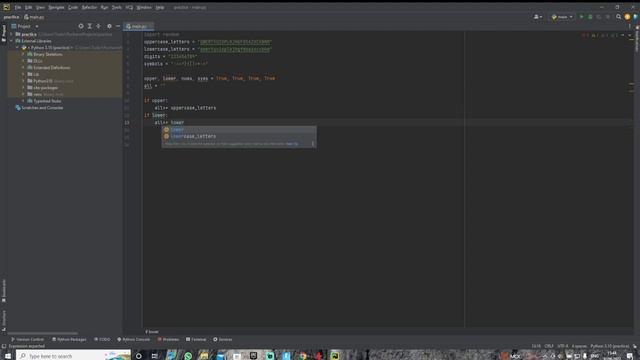Viewport: 640px width, 360px height.
Task: Click the 'lower' suggestion variable icon
Action: (x=166, y=129)
